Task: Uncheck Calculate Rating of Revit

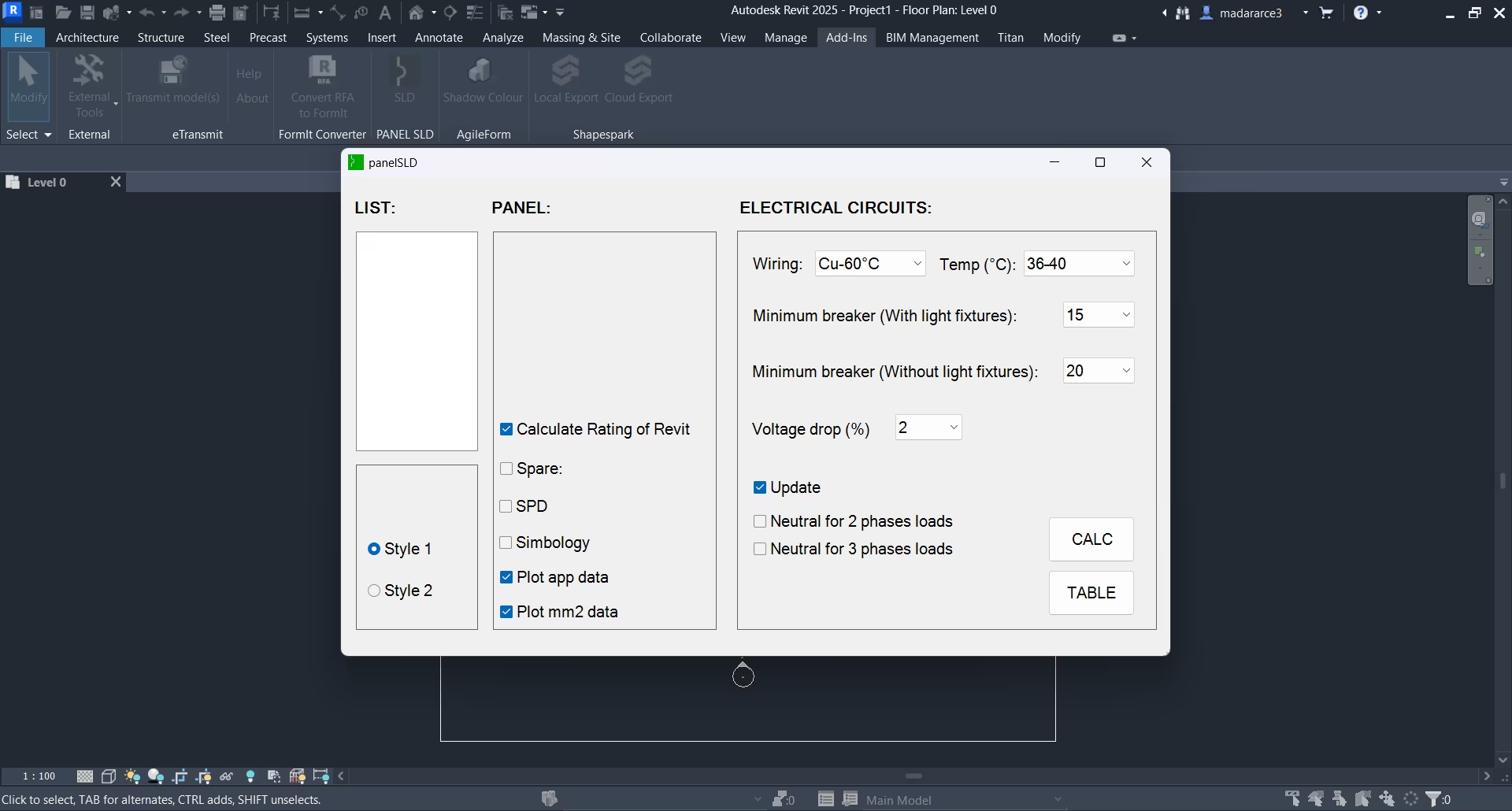Action: [x=506, y=429]
